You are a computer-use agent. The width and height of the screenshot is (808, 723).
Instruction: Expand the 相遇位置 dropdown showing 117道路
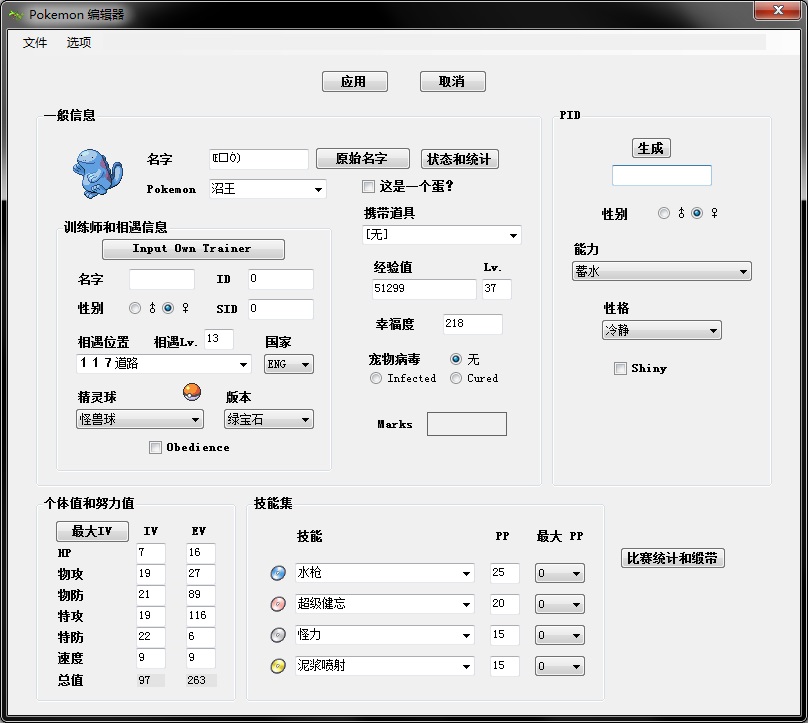point(164,364)
